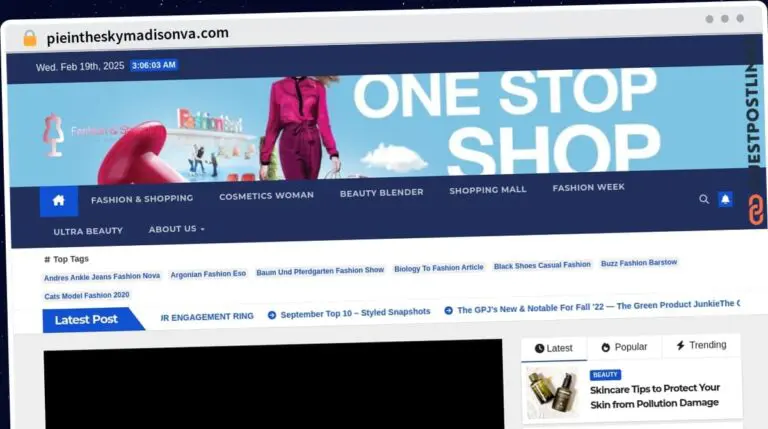The width and height of the screenshot is (768, 429).
Task: Expand the About Us dropdown menu
Action: 176,229
